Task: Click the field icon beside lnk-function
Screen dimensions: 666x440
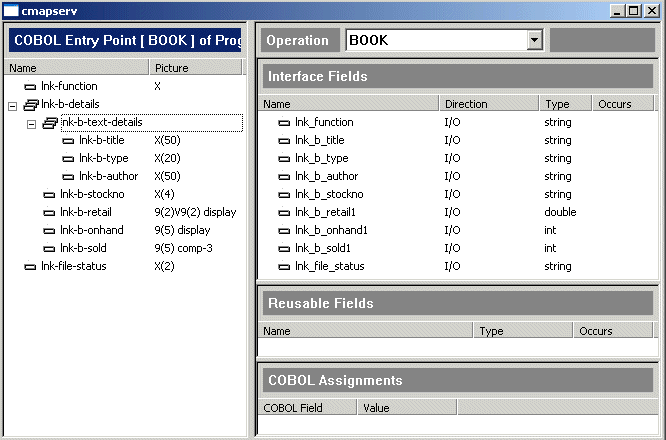Action: point(30,87)
